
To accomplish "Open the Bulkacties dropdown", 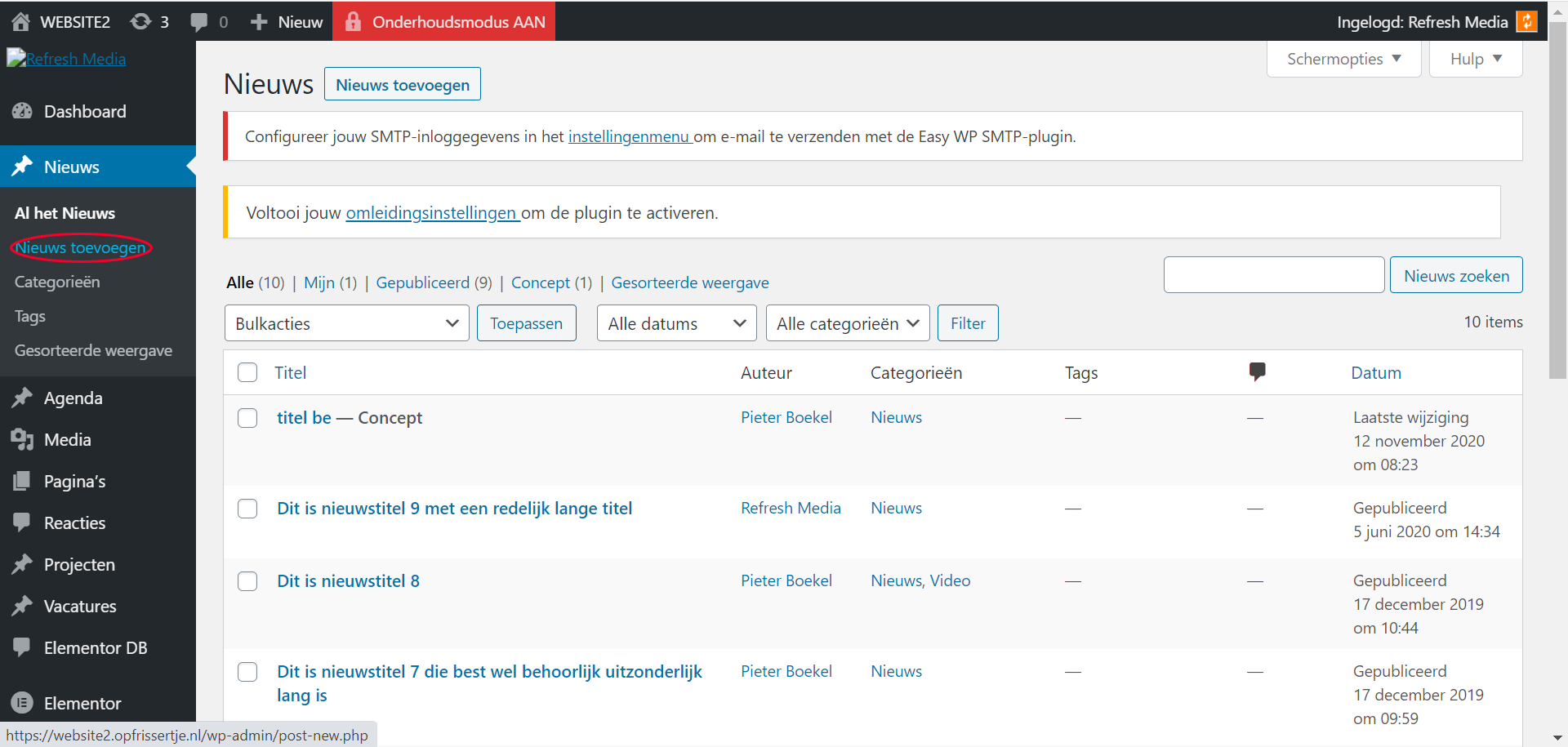I will (346, 323).
